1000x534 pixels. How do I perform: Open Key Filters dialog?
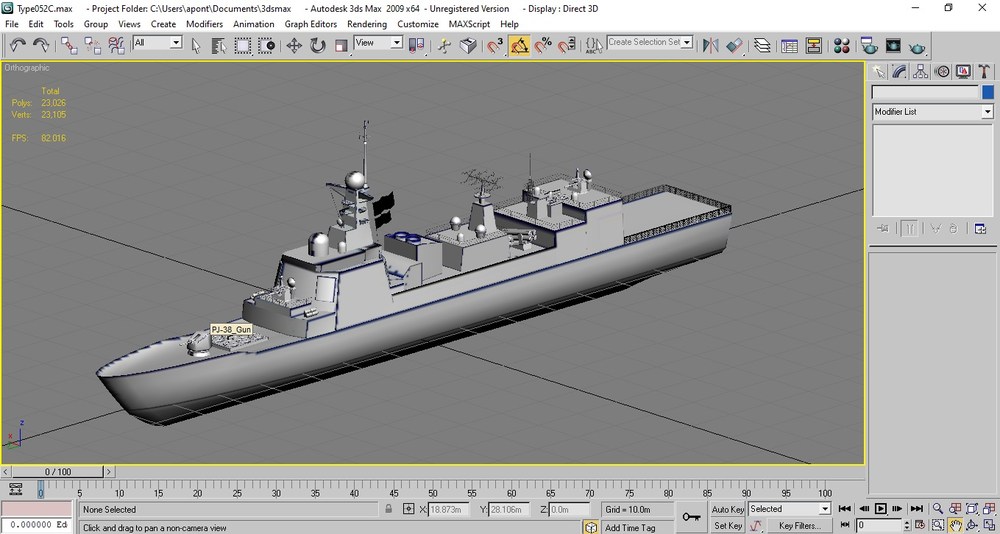(x=800, y=526)
